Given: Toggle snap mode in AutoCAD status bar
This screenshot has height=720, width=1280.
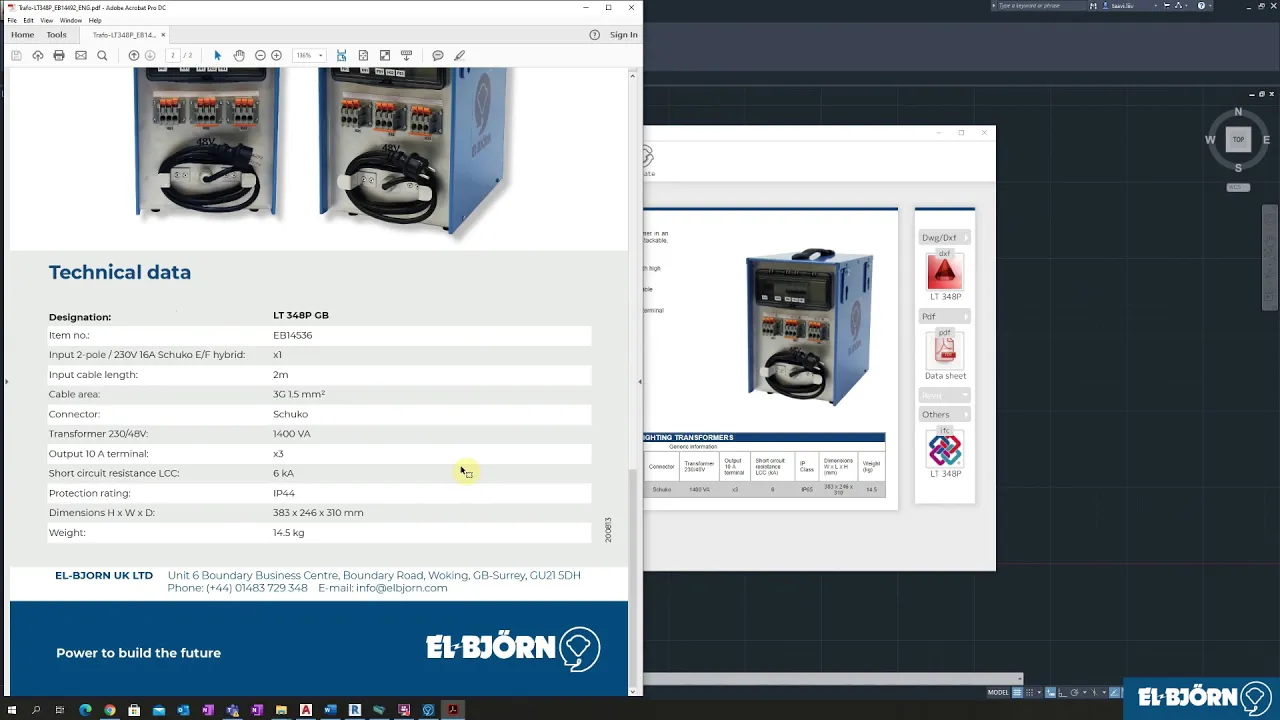Looking at the screenshot, I should point(1030,692).
